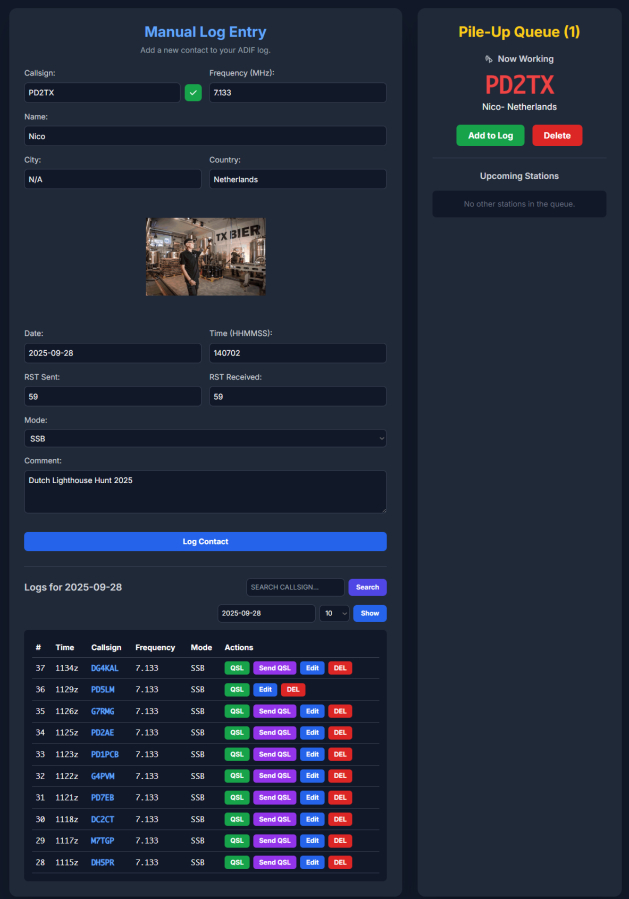Click the Search callsign button
Viewport: 629px width, 899px height.
(367, 587)
